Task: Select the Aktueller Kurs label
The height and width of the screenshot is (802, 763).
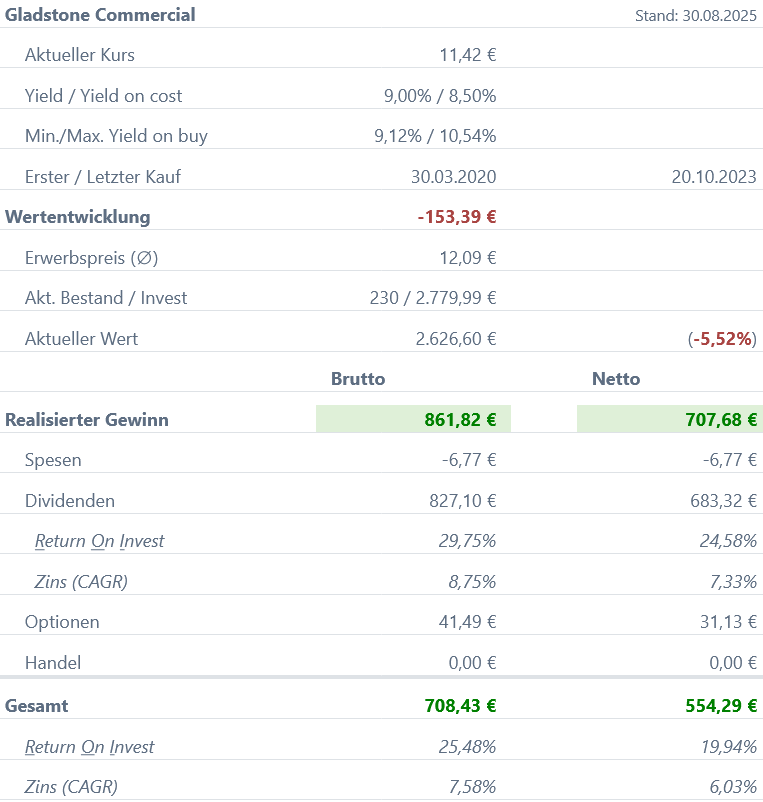Action: coord(80,55)
